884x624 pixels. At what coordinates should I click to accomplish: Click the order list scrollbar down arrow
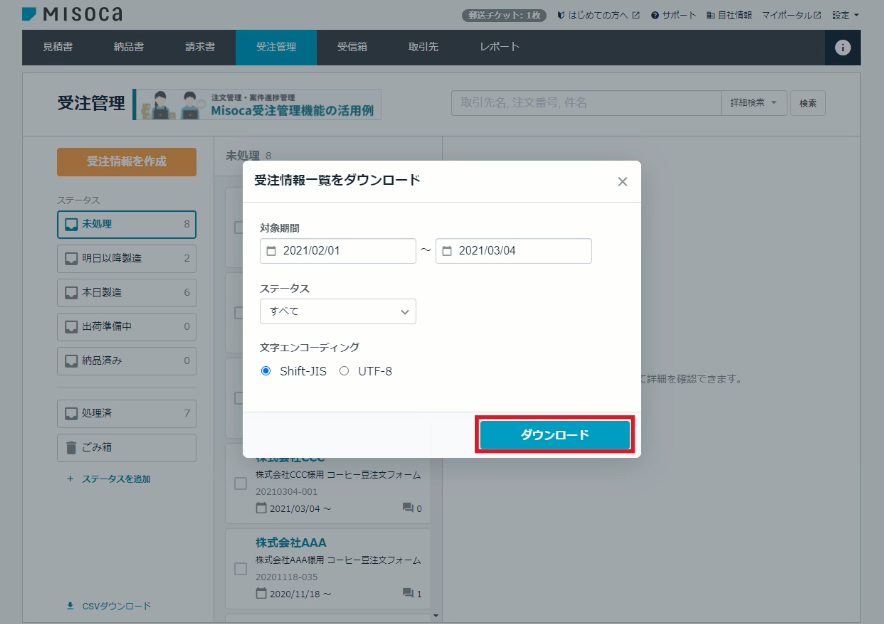(x=435, y=616)
